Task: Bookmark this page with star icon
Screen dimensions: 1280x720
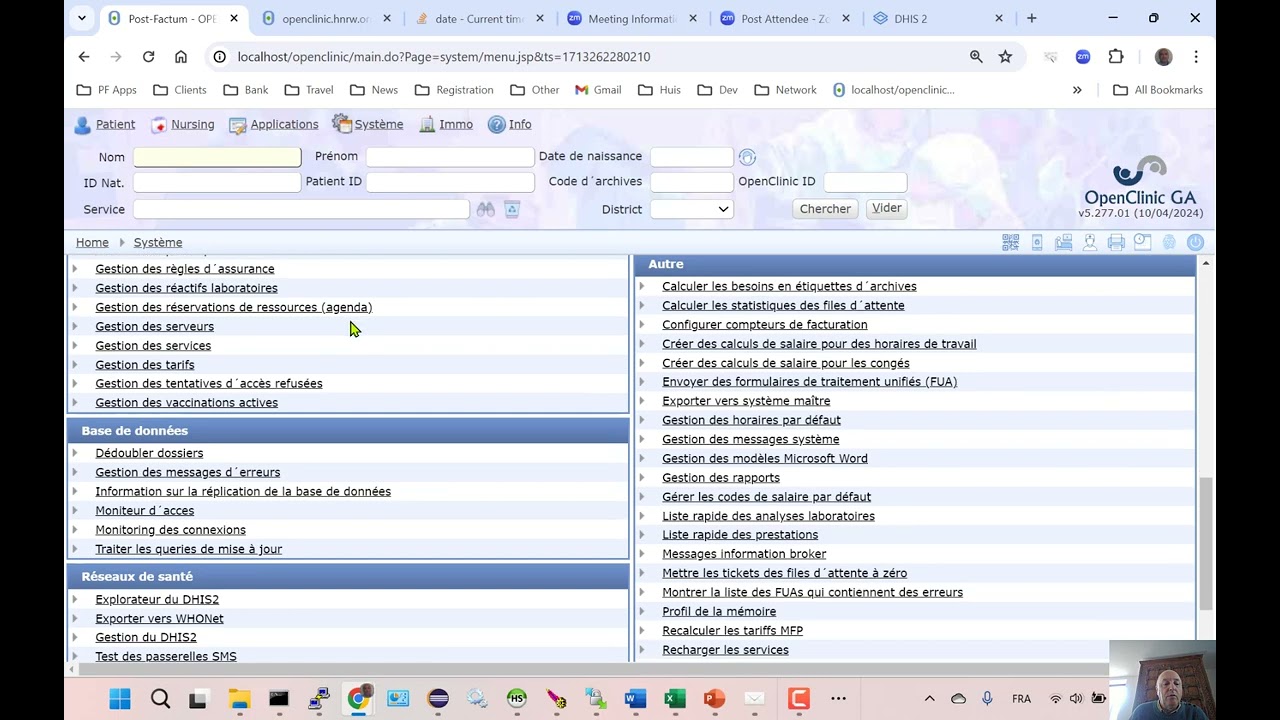Action: pos(1005,57)
